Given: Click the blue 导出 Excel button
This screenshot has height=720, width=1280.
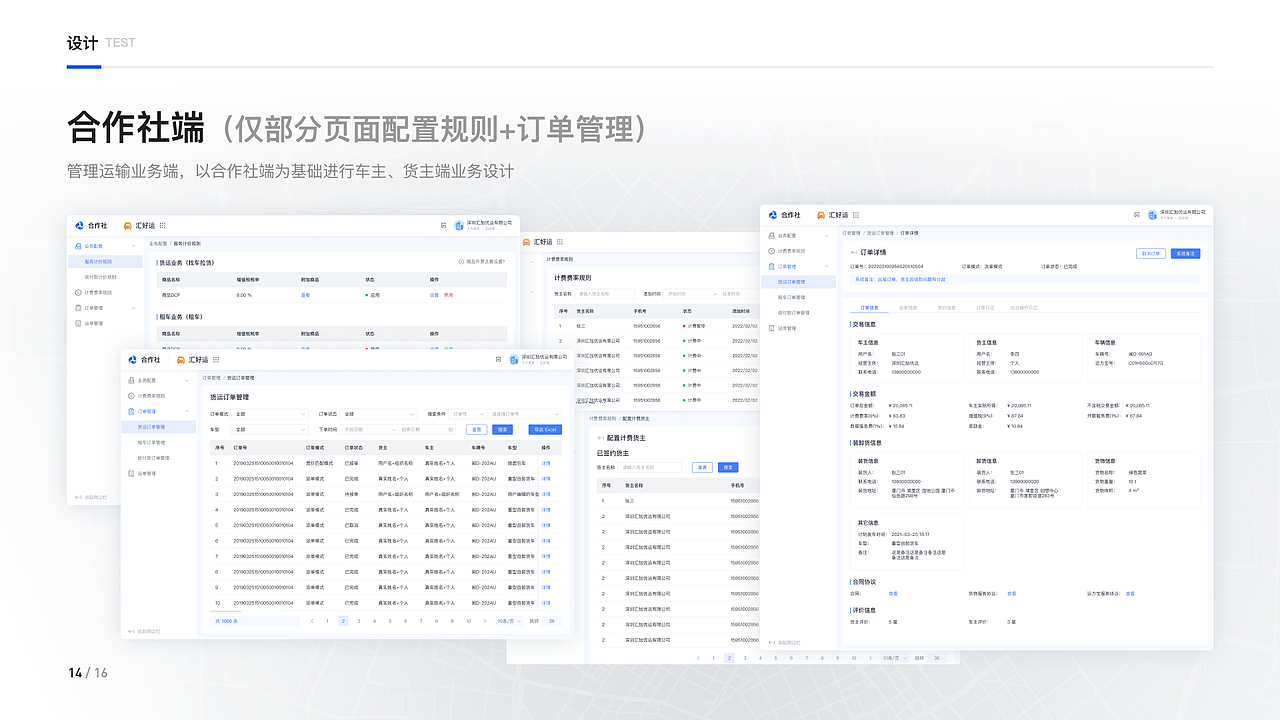Looking at the screenshot, I should point(544,428).
